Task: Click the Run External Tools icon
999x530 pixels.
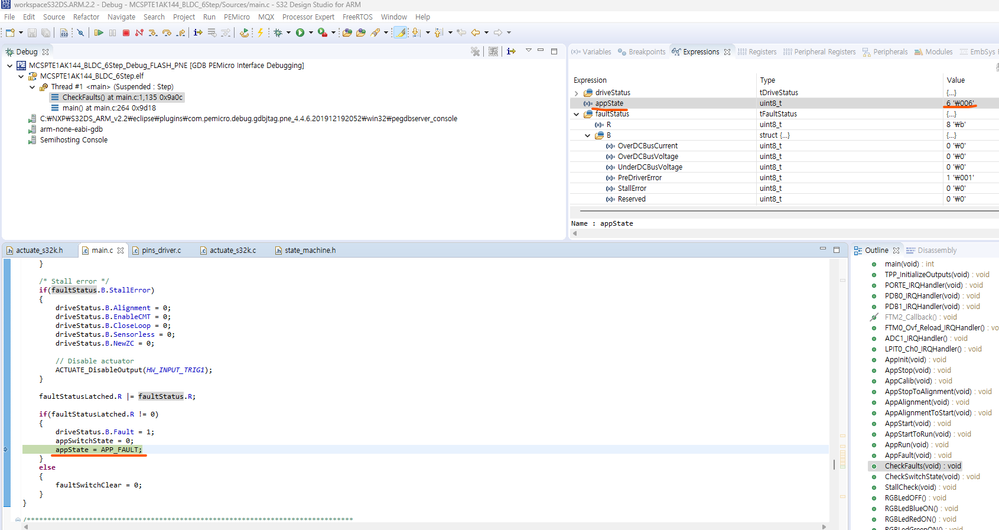Action: click(323, 32)
